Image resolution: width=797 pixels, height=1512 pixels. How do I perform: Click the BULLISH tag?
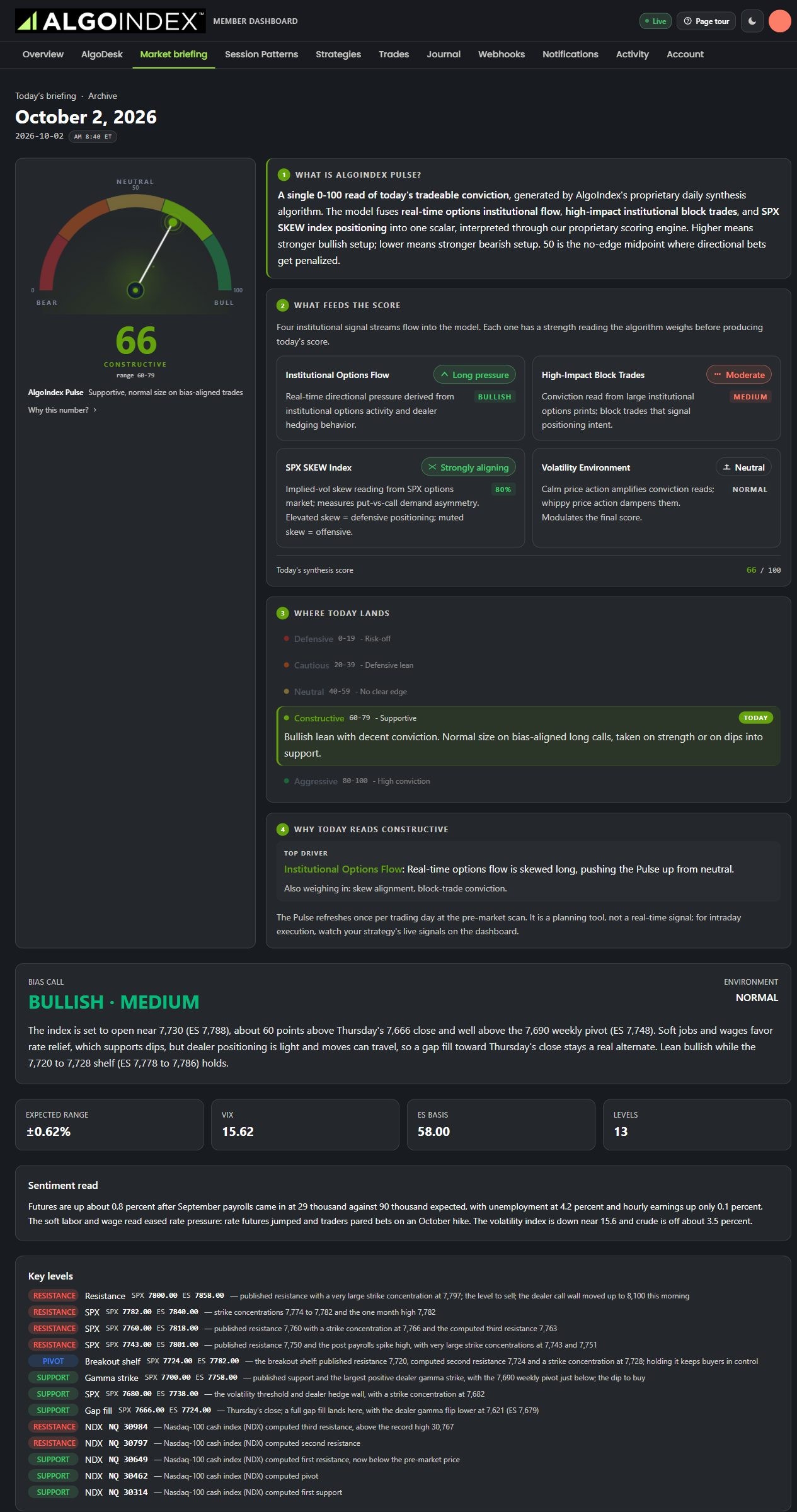click(x=495, y=397)
